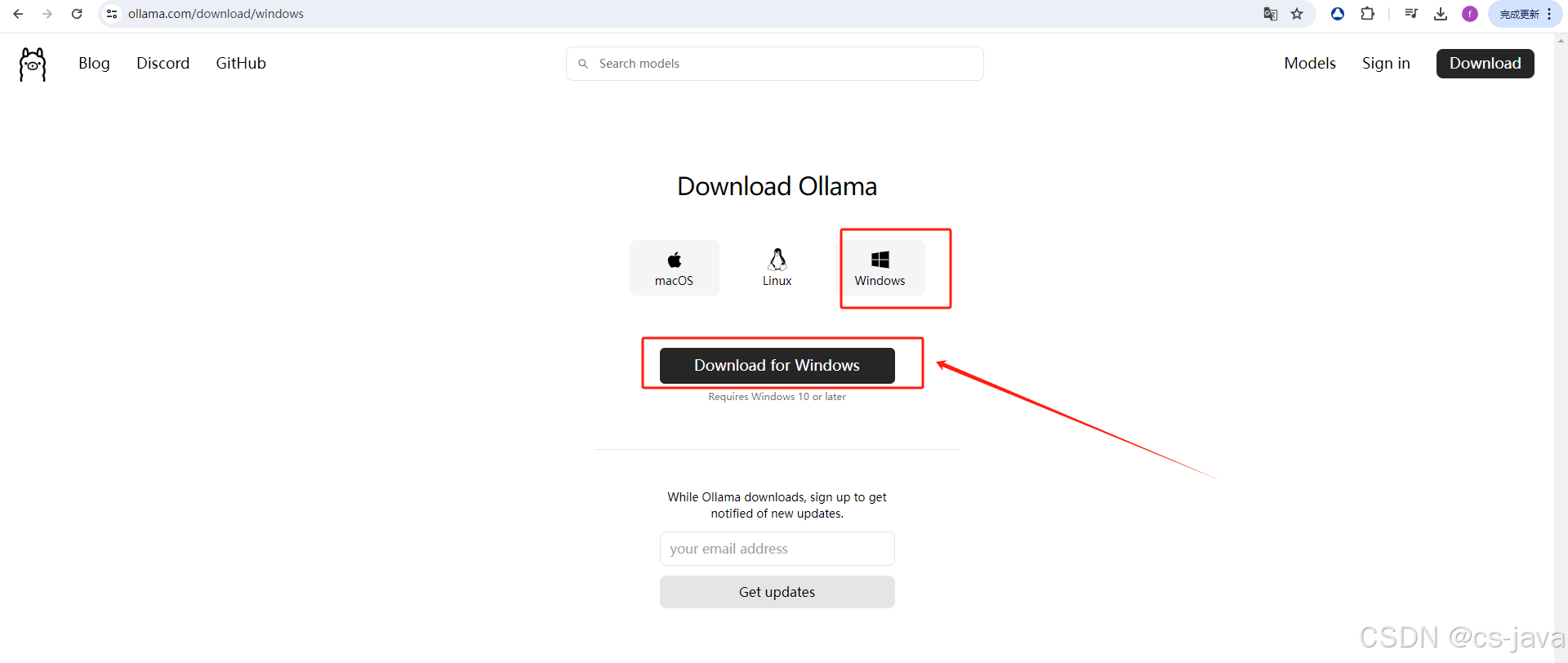The height and width of the screenshot is (663, 1568).
Task: Click the blue circular extension icon
Action: click(1338, 14)
